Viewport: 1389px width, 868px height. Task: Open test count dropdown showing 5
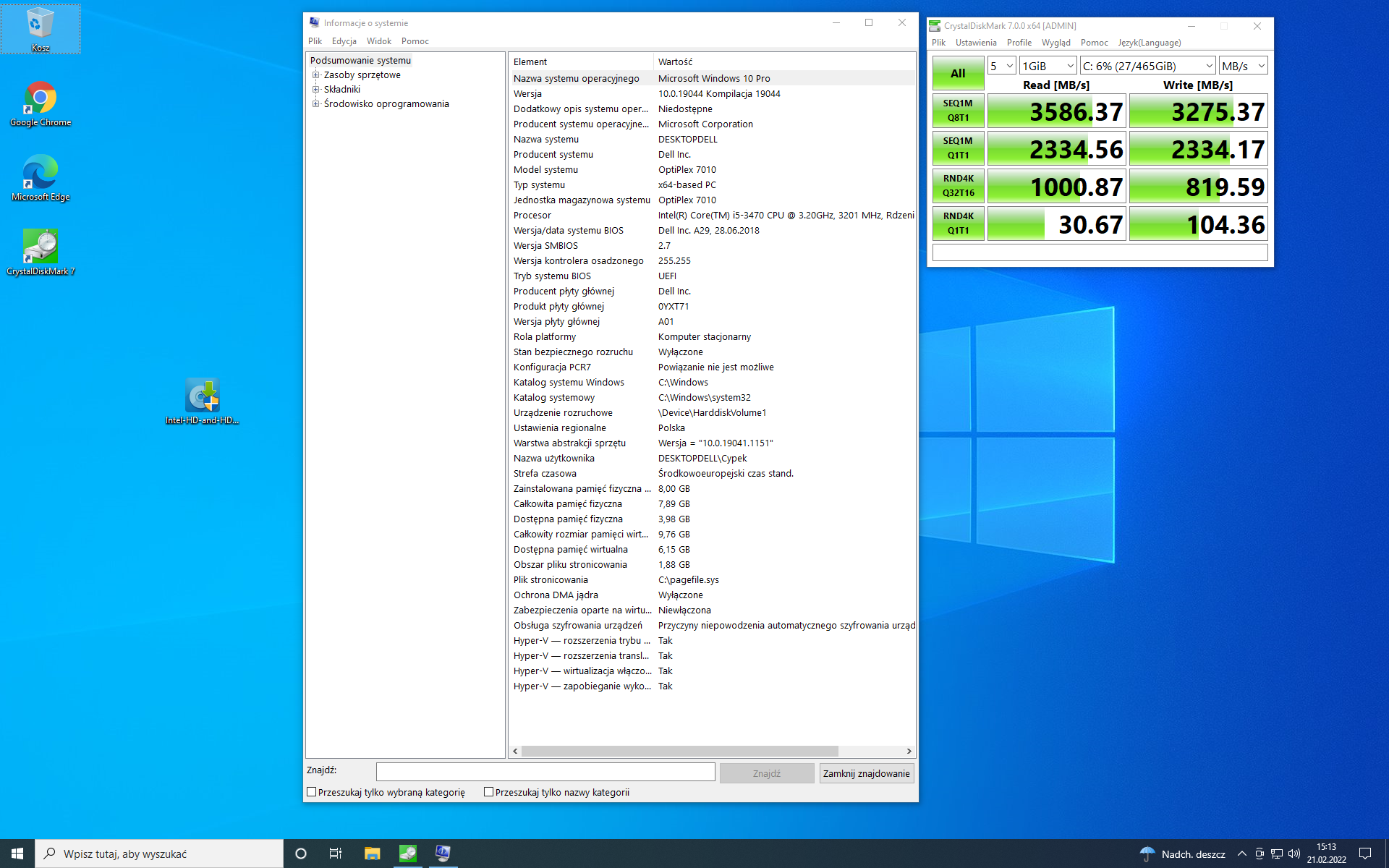[x=1002, y=66]
